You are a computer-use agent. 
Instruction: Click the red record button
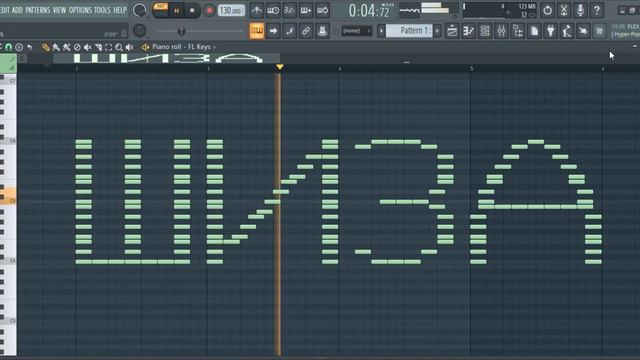pyautogui.click(x=209, y=11)
